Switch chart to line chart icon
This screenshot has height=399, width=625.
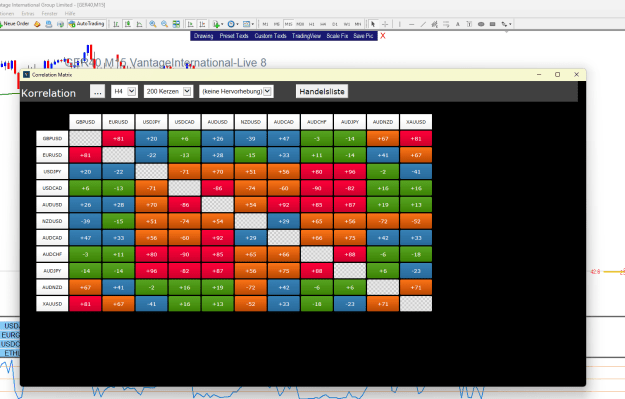pos(140,24)
